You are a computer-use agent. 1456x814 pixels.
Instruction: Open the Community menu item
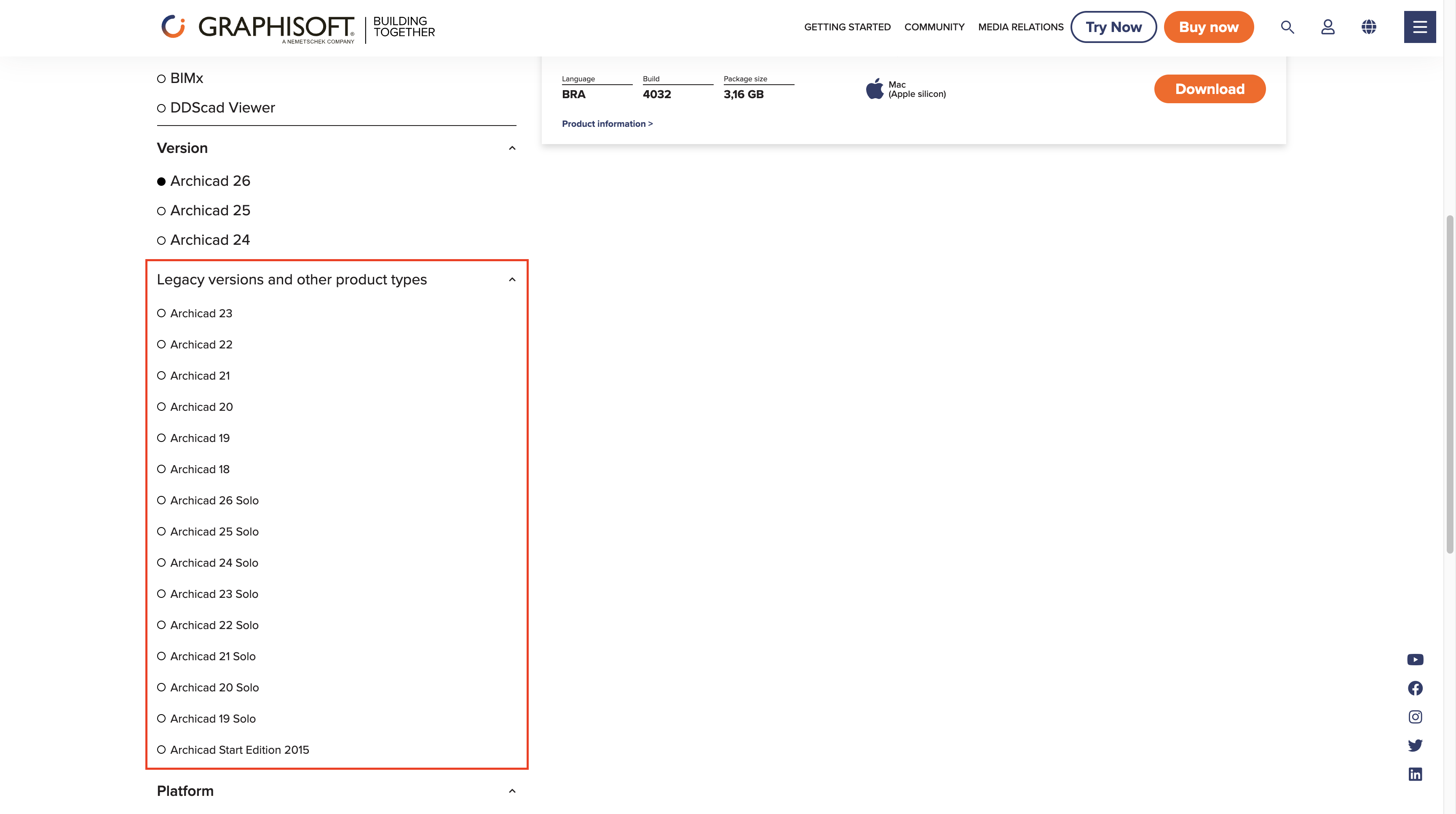(934, 27)
